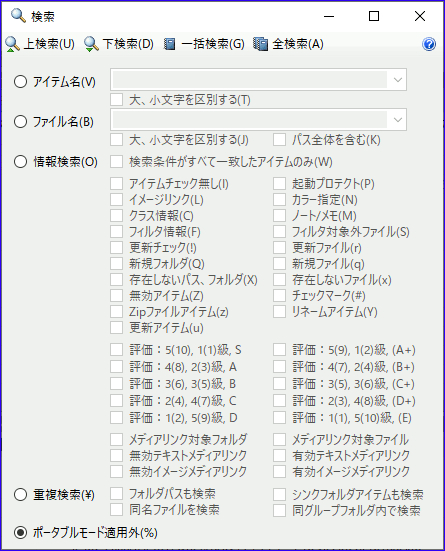Expand the ファイル名 combo box dropdown arrow
This screenshot has width=445, height=551.
(398, 120)
